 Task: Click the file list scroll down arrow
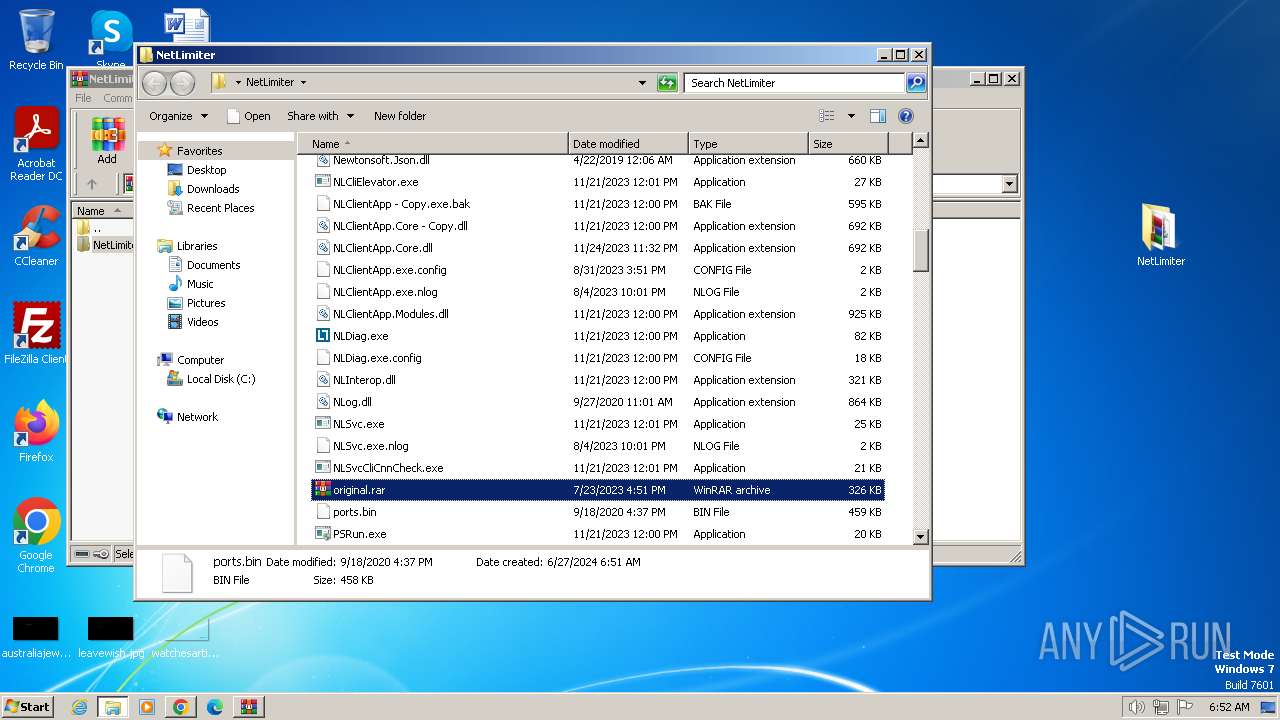(921, 537)
